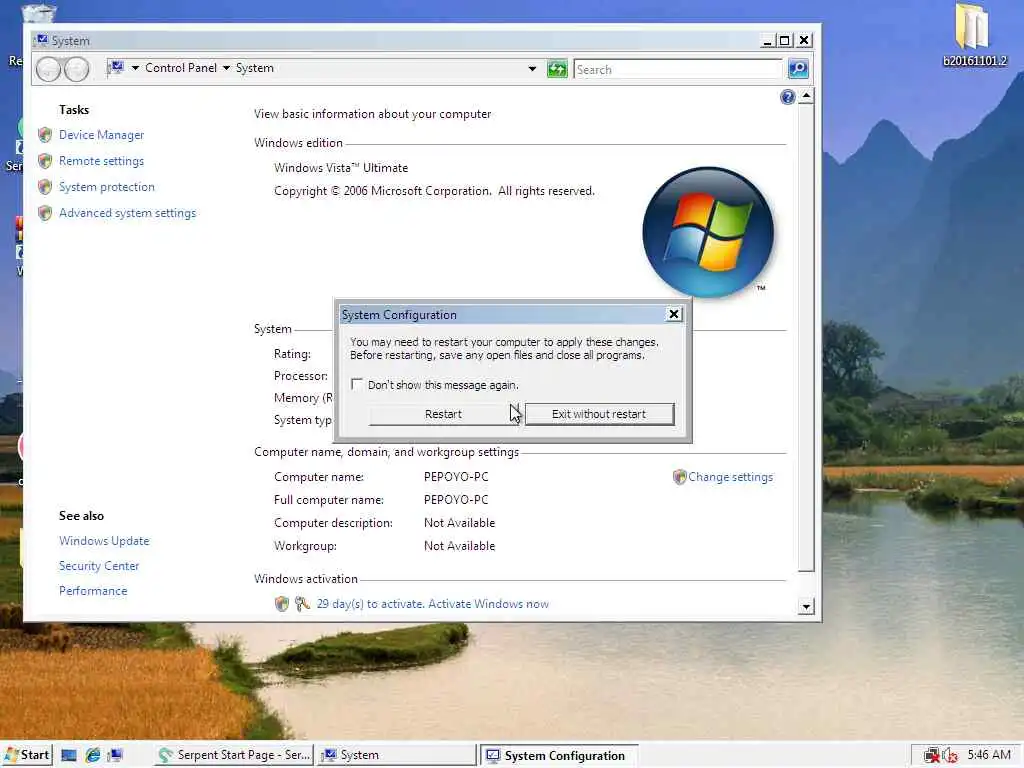Open the b20161101.2 desktop folder
Image resolution: width=1024 pixels, height=768 pixels.
pos(974,34)
